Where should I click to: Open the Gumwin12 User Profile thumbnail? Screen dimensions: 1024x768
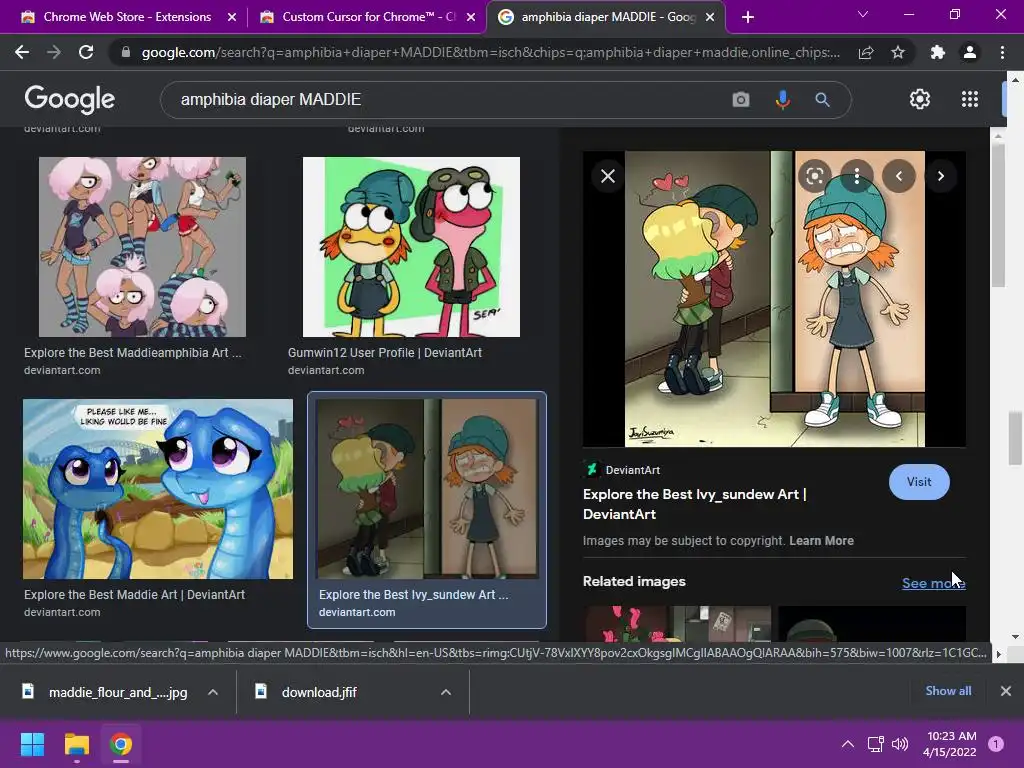click(x=411, y=247)
